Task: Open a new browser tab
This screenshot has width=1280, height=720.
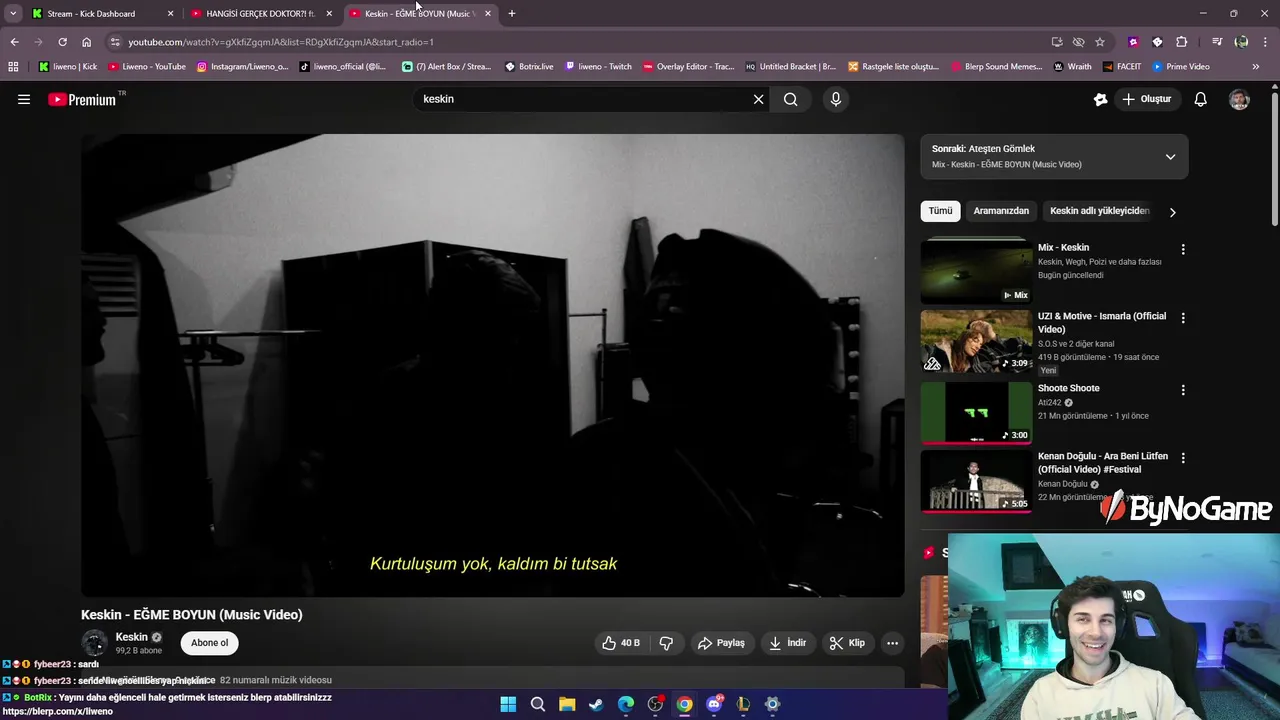Action: click(x=511, y=14)
